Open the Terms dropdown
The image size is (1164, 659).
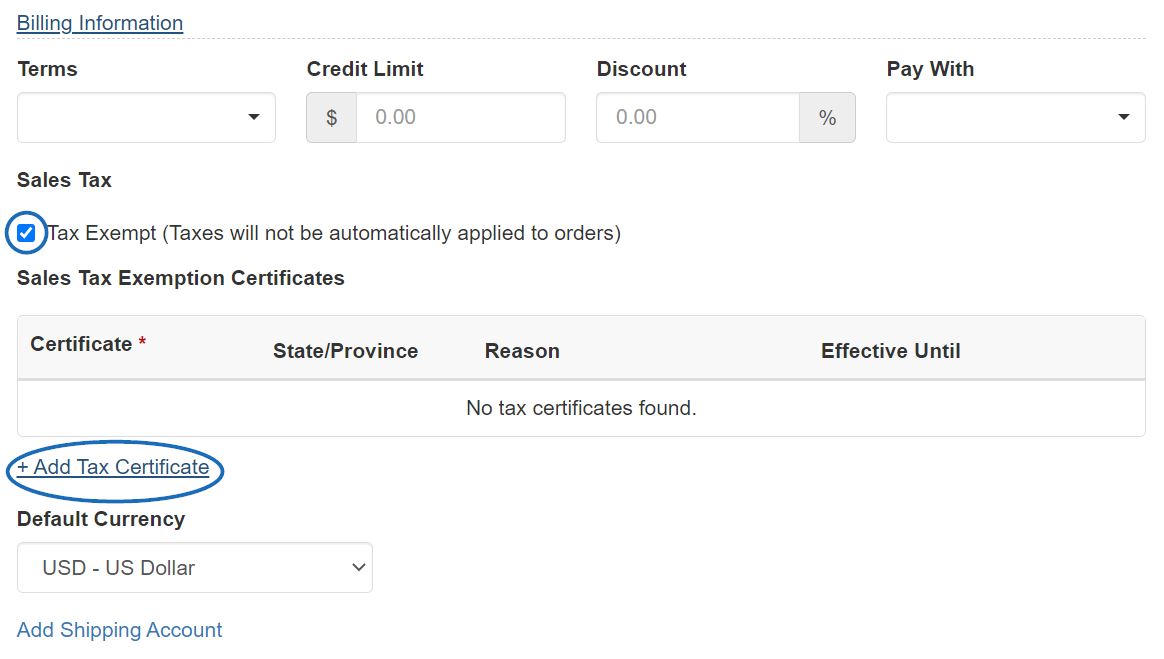145,117
